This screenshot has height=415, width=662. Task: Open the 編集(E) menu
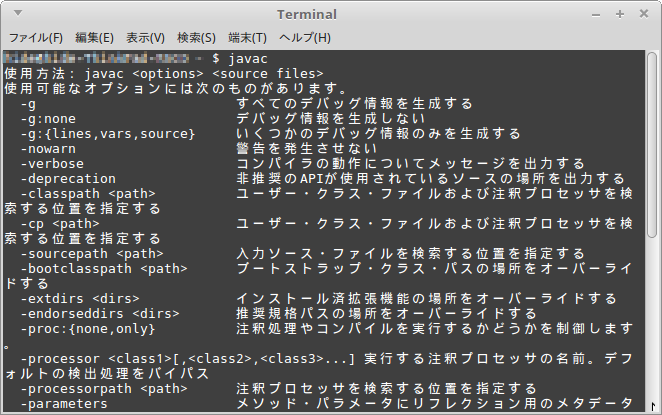(x=94, y=37)
